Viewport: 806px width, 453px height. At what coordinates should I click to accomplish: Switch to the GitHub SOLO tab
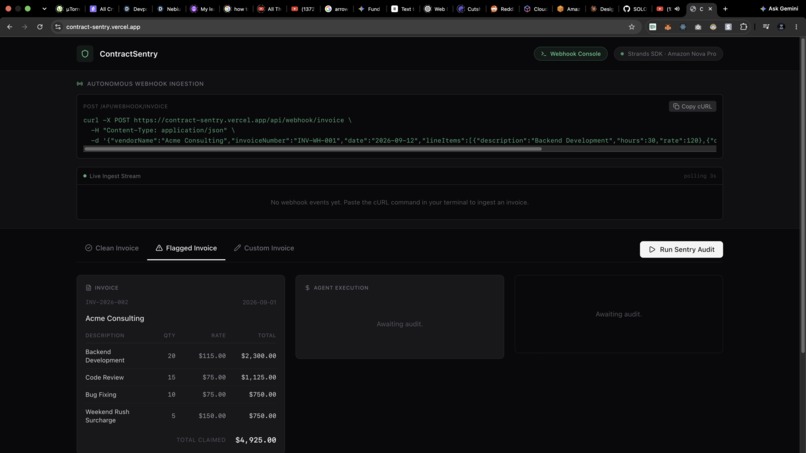pos(635,9)
